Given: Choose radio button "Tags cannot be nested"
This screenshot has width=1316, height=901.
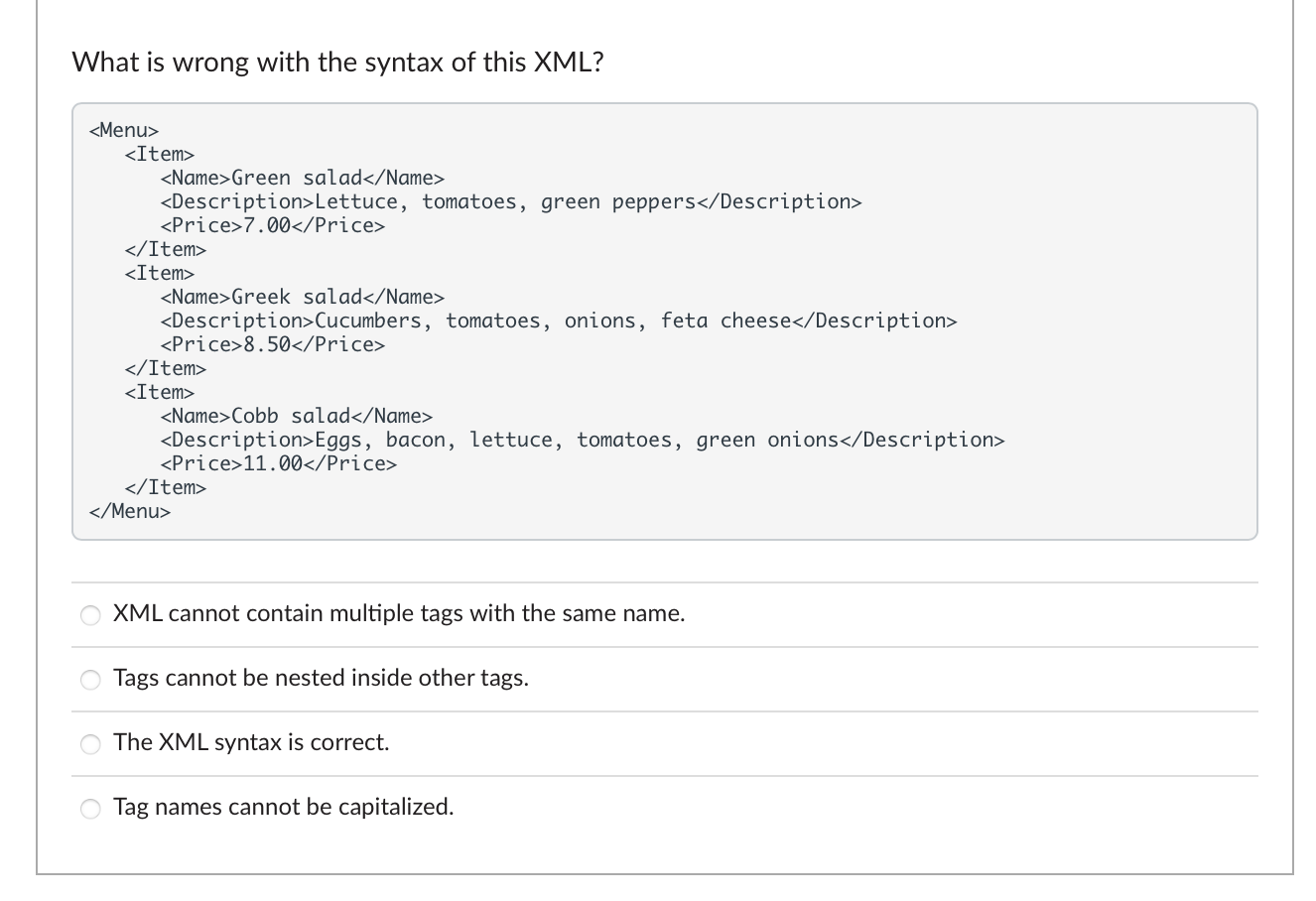Looking at the screenshot, I should click(x=91, y=680).
